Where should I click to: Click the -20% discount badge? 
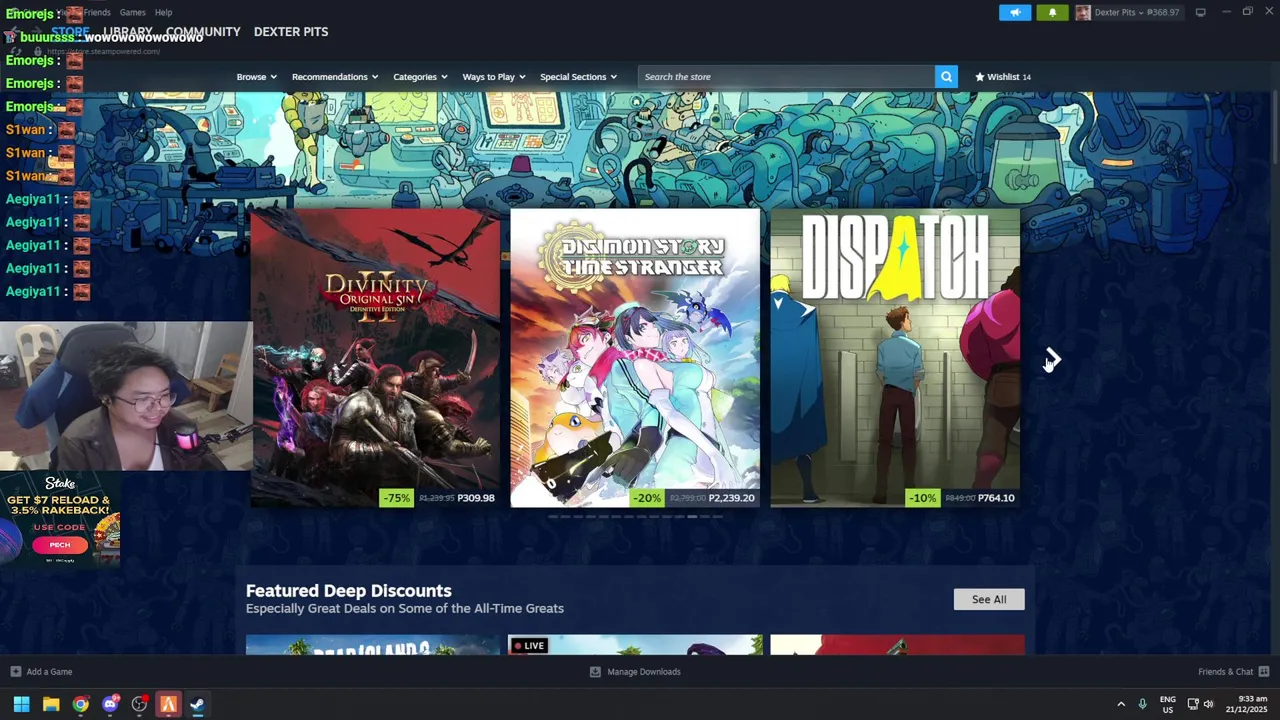coord(647,498)
